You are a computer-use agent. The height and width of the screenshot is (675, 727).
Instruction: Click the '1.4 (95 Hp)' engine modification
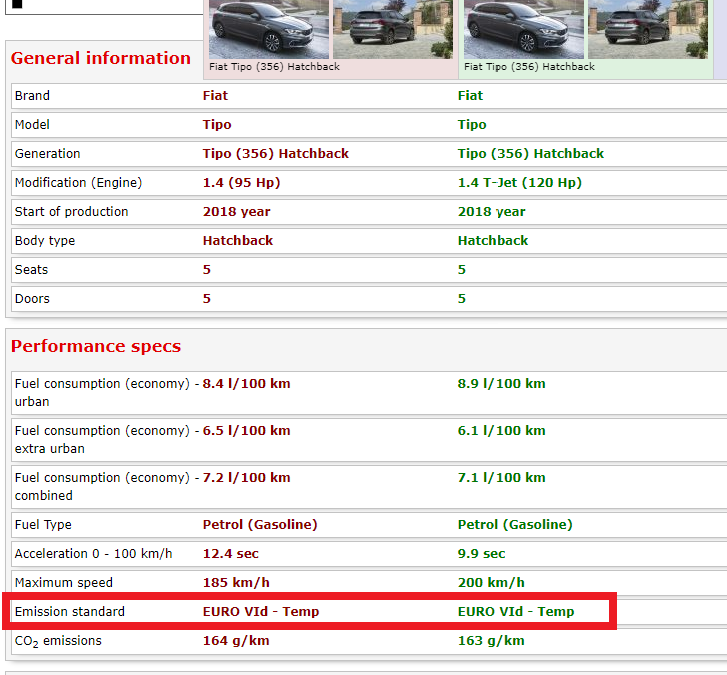point(241,183)
